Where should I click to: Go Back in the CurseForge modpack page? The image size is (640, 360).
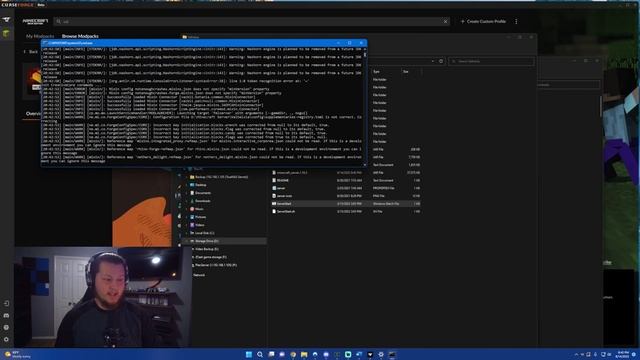click(x=31, y=52)
